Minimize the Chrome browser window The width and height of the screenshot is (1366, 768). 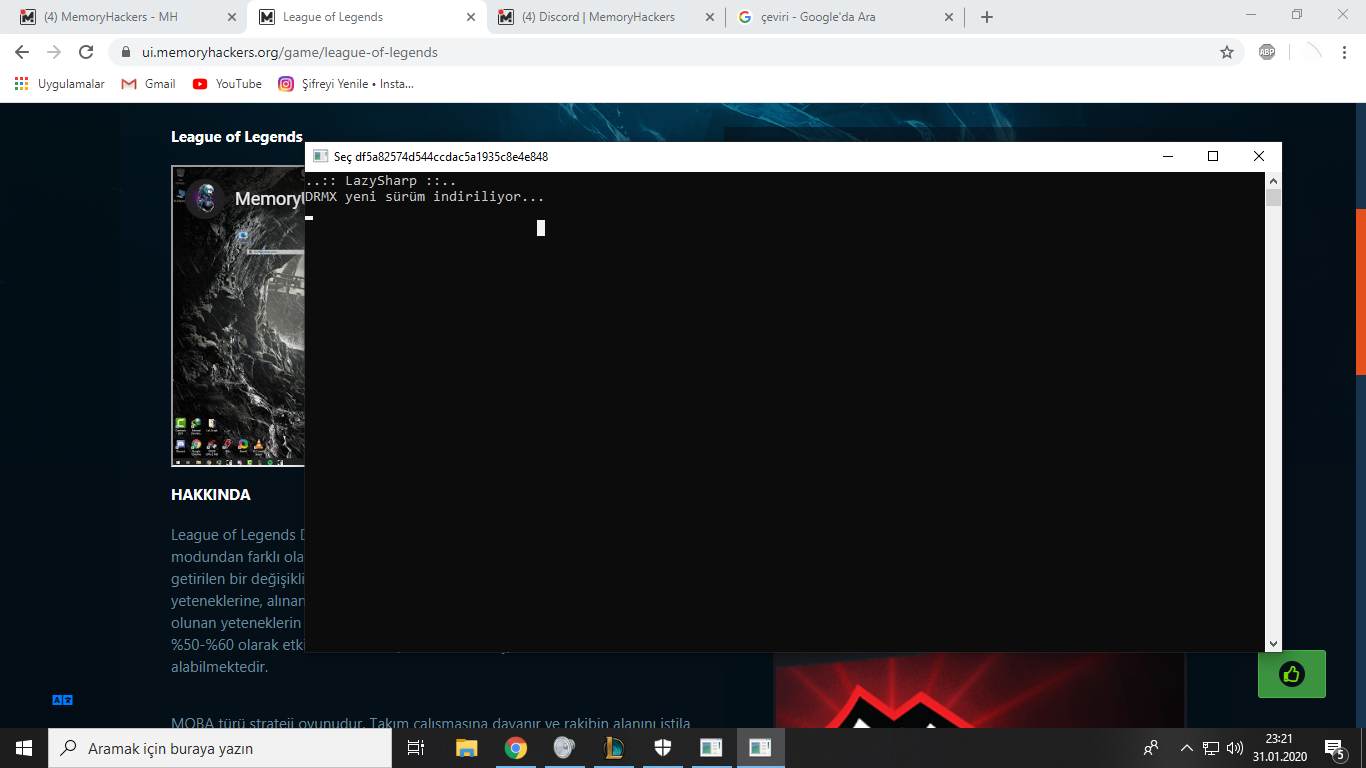pyautogui.click(x=1251, y=15)
